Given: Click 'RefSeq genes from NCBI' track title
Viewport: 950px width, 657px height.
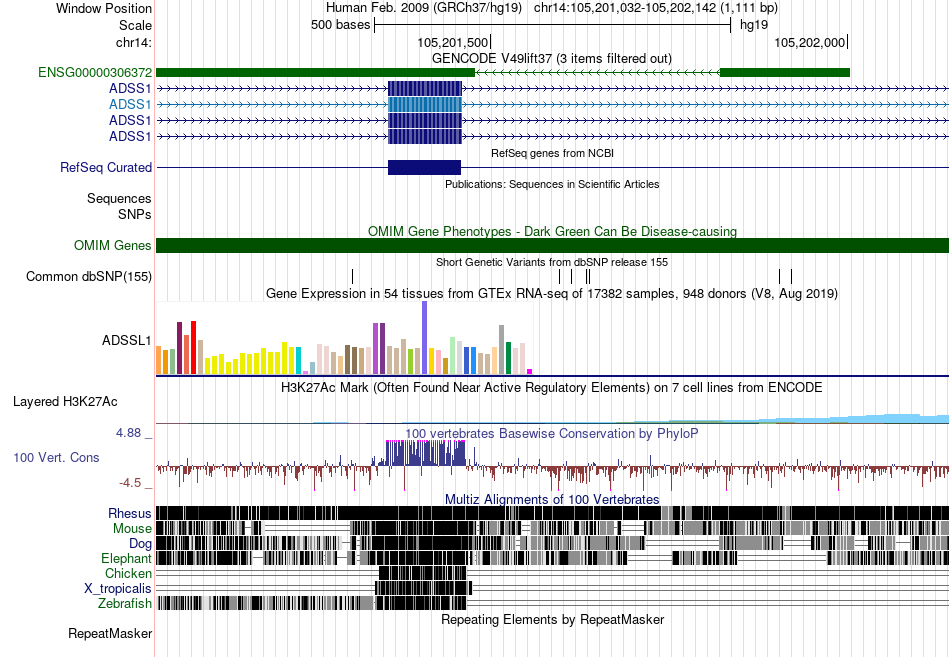Looking at the screenshot, I should [x=553, y=153].
